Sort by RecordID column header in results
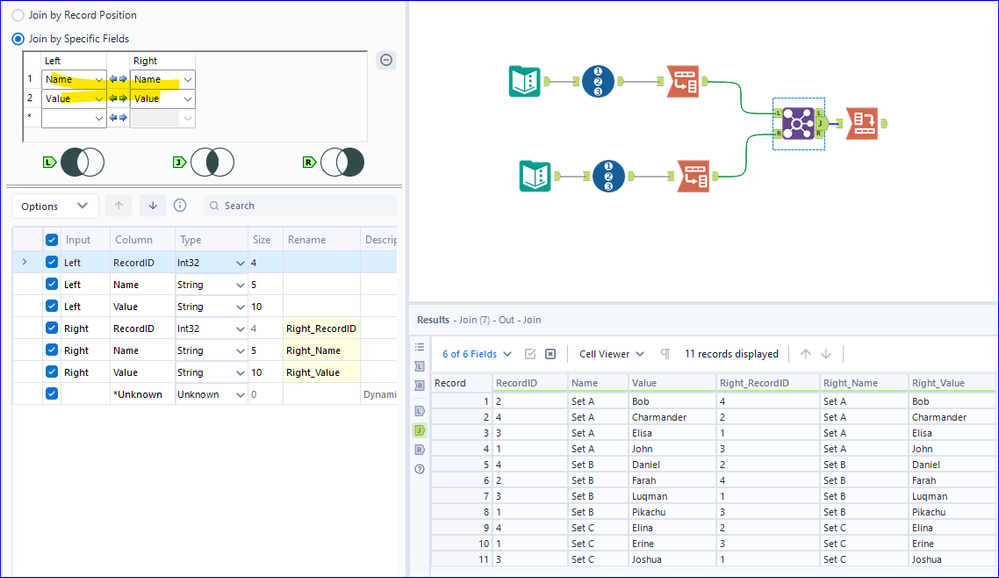999x578 pixels. point(530,383)
